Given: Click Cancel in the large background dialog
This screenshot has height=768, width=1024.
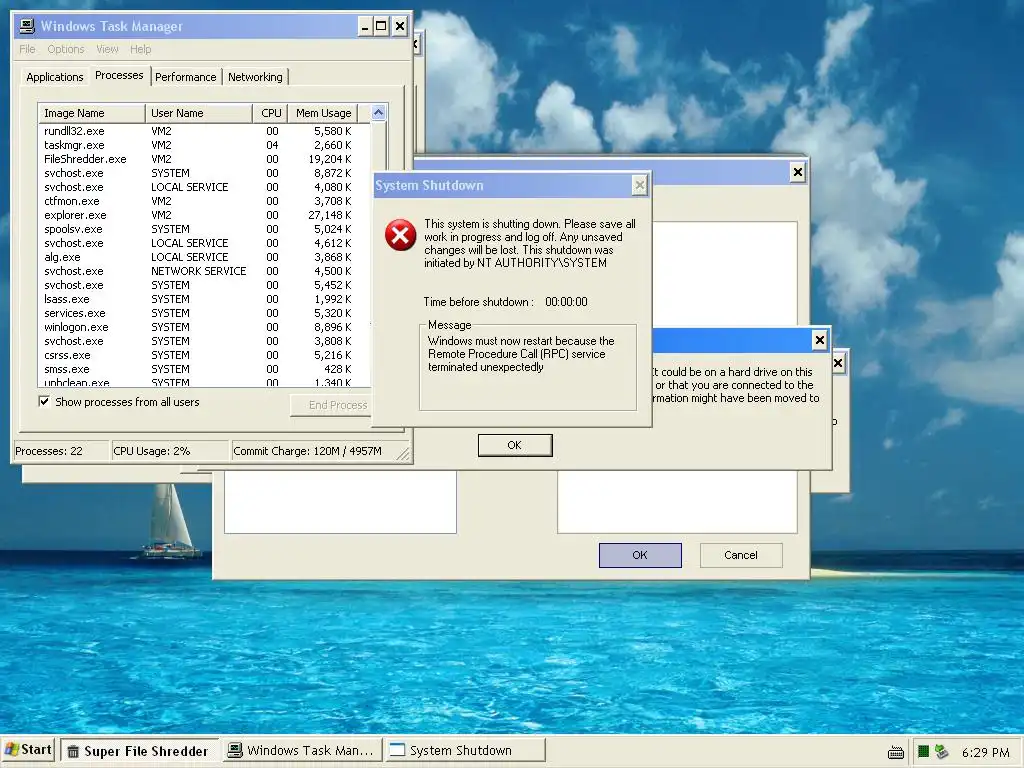Looking at the screenshot, I should 741,555.
